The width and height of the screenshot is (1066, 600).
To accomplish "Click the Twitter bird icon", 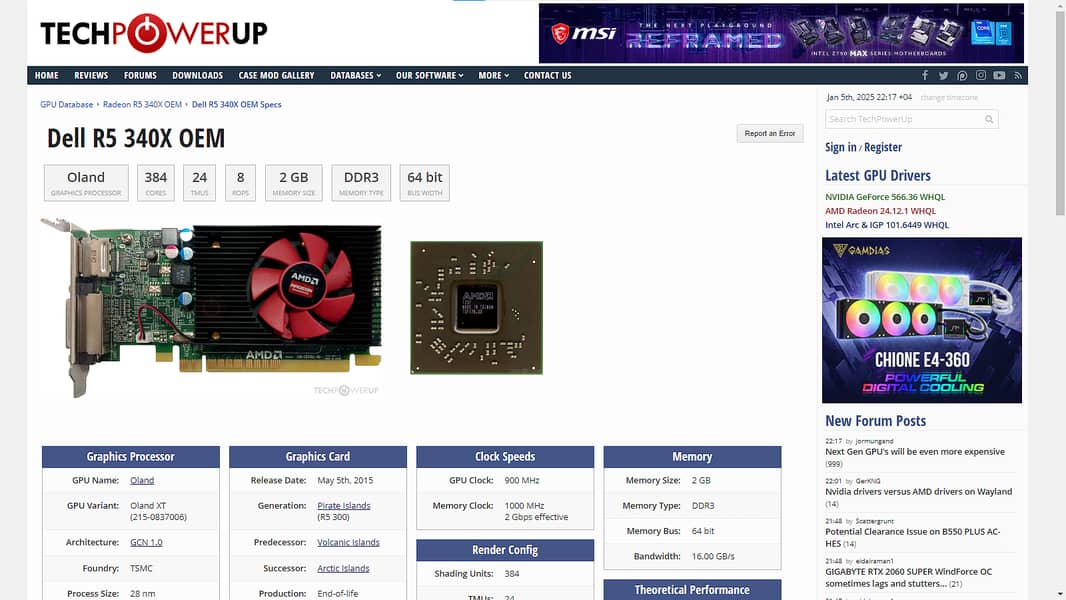I will [x=943, y=75].
